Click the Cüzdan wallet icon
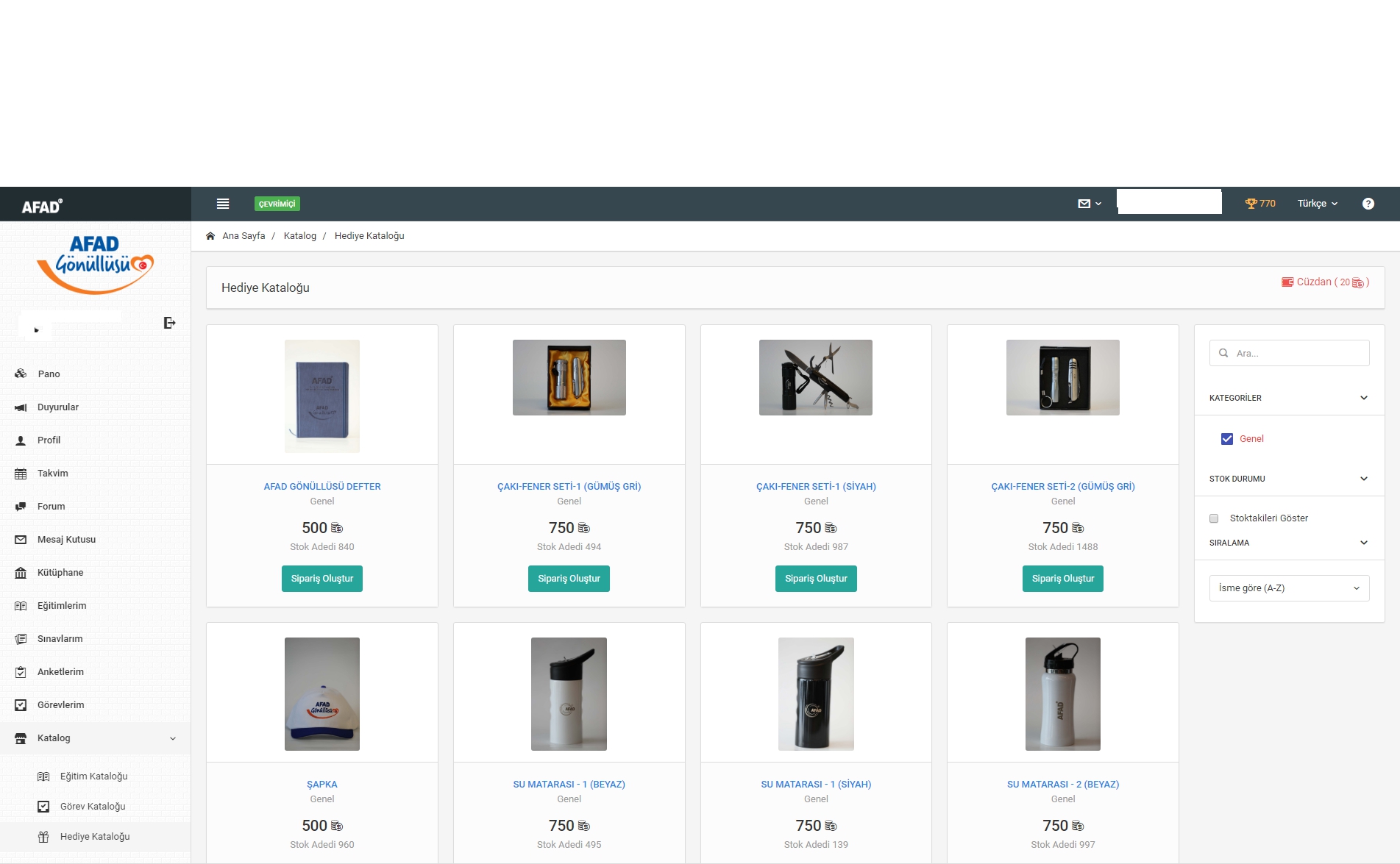This screenshot has height=864, width=1400. [1287, 282]
